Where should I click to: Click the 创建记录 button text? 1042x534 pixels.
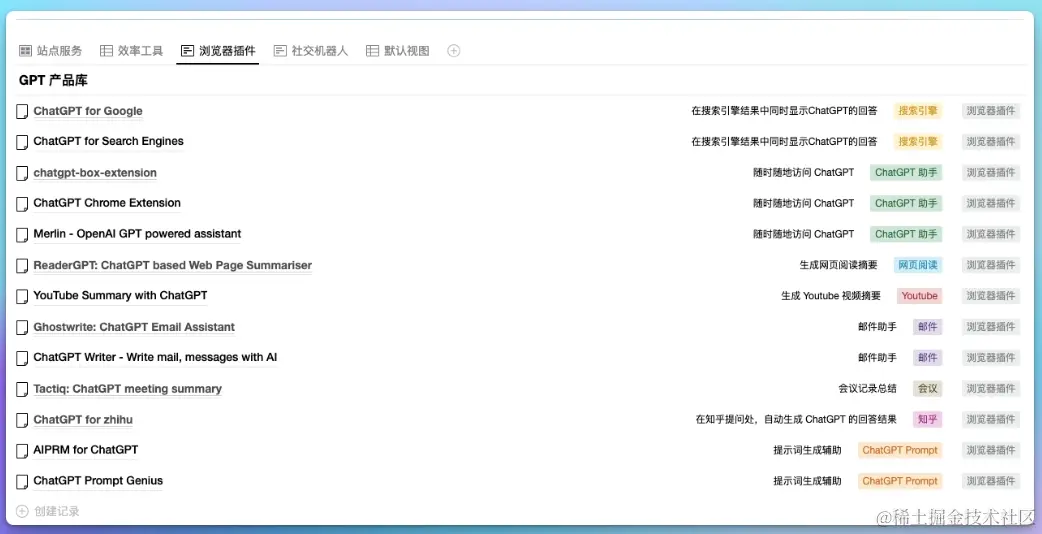[x=56, y=511]
